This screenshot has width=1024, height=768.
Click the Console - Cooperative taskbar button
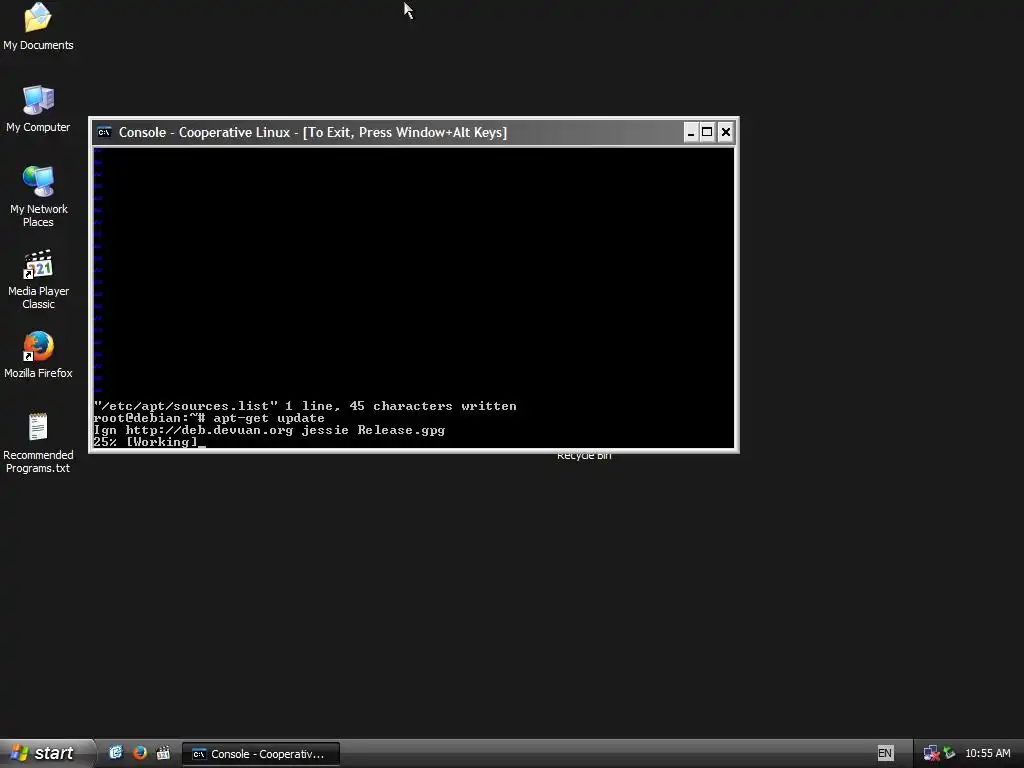coord(261,754)
